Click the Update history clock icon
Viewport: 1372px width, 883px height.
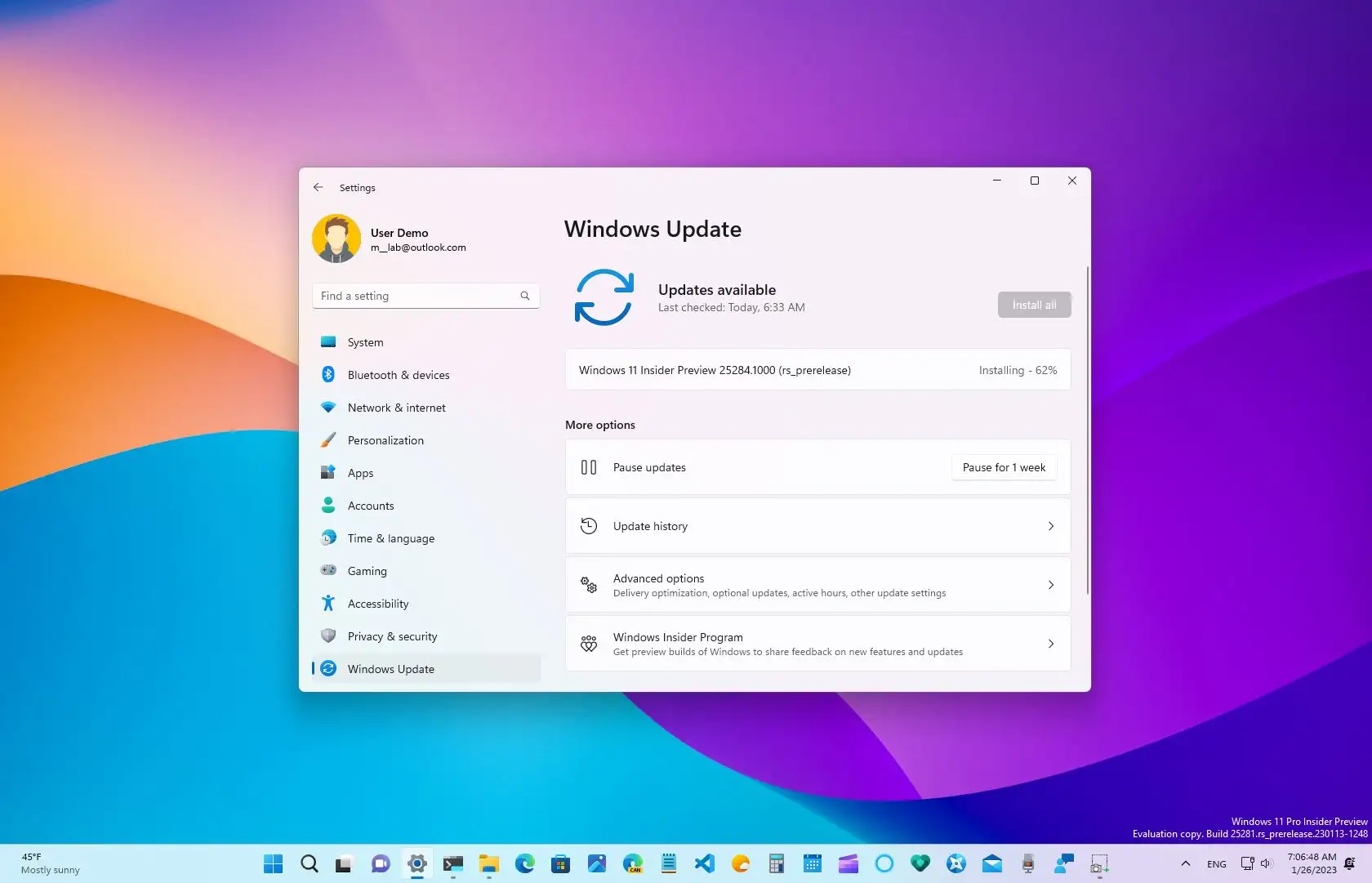tap(589, 526)
